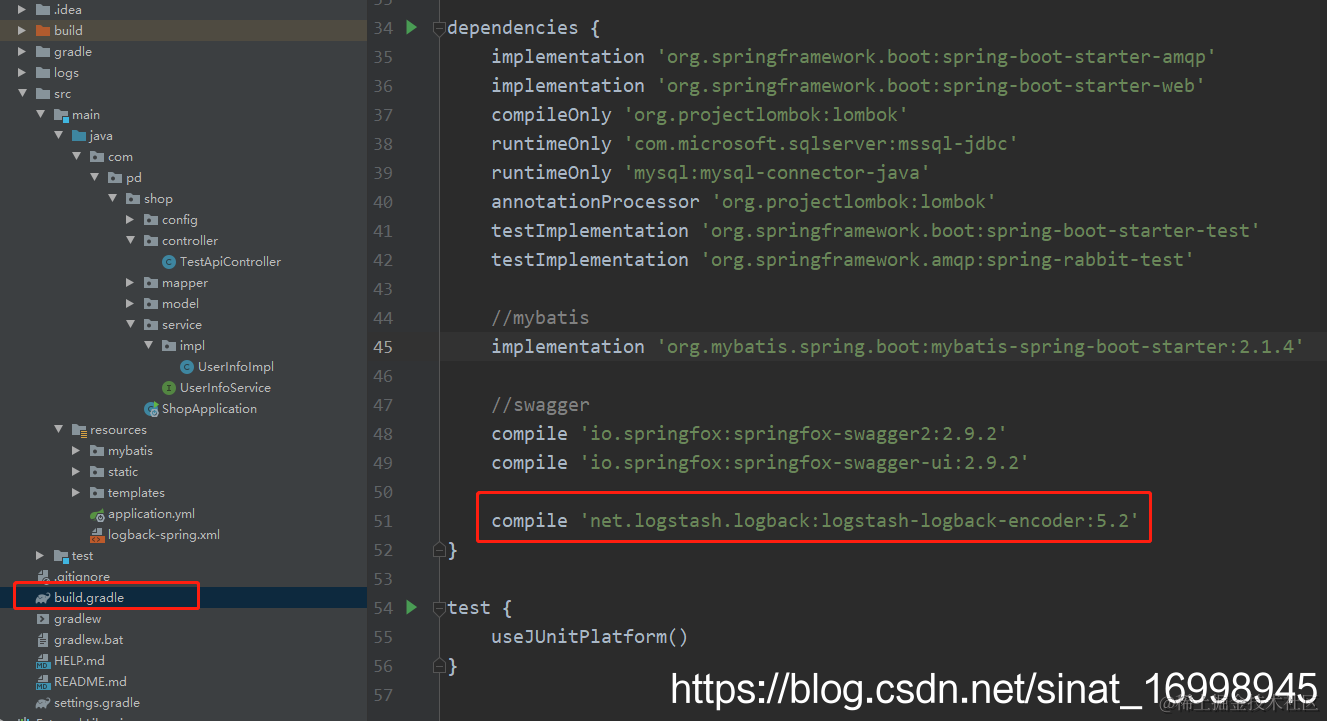Image resolution: width=1327 pixels, height=721 pixels.
Task: Select settings.gradle in project tree
Action: [97, 703]
